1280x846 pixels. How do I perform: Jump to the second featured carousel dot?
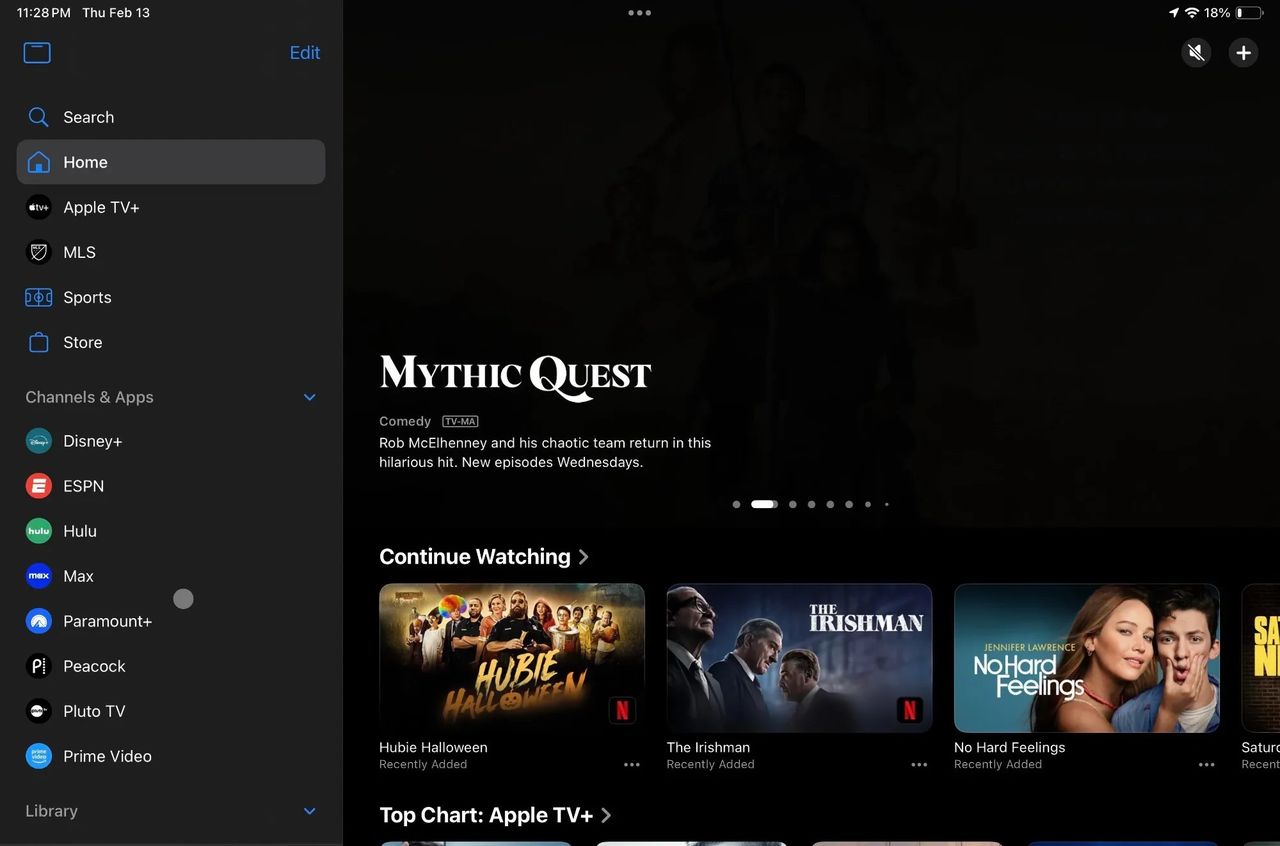[x=764, y=504]
